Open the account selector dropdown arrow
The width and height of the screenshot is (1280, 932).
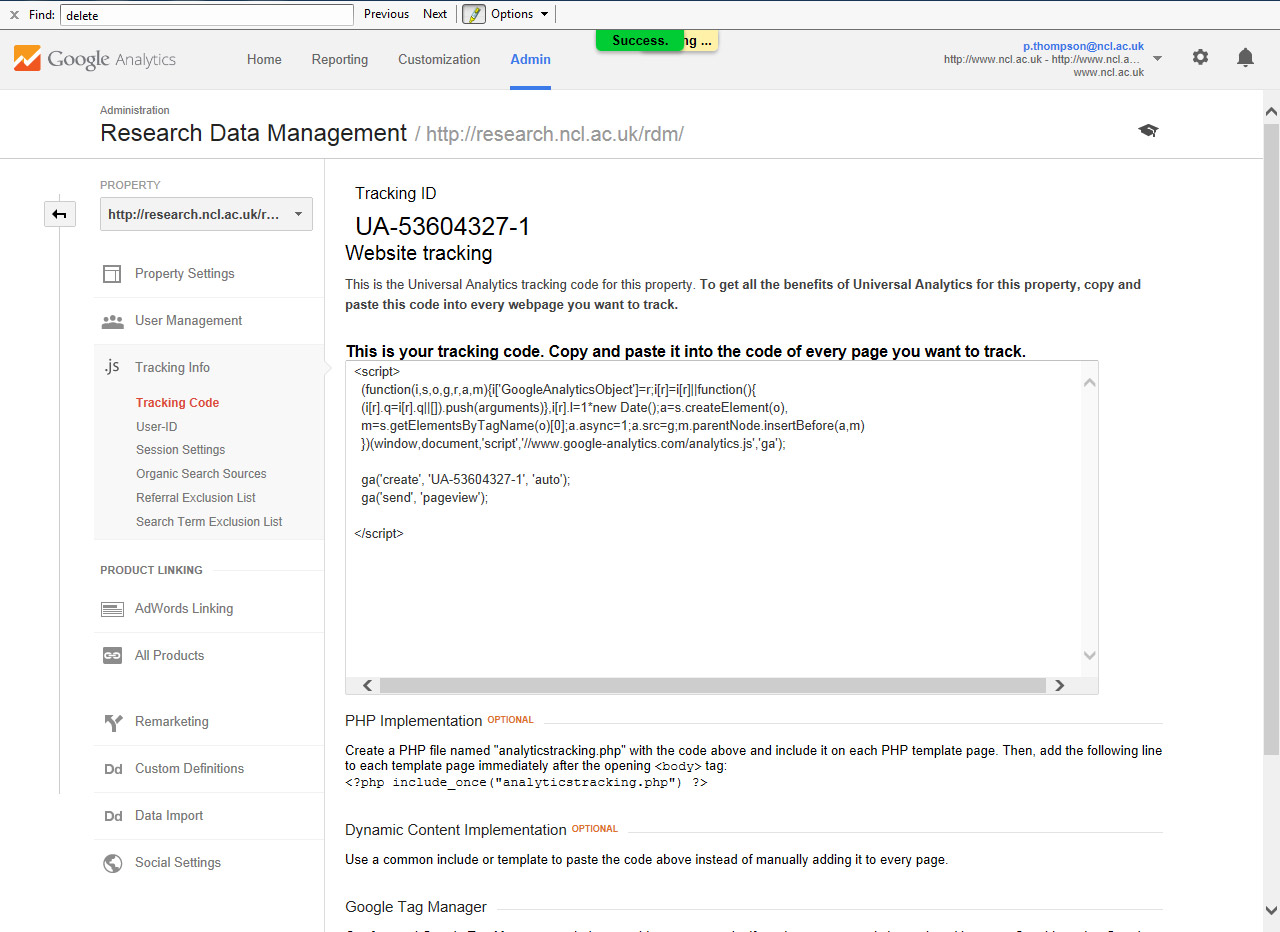tap(1157, 59)
